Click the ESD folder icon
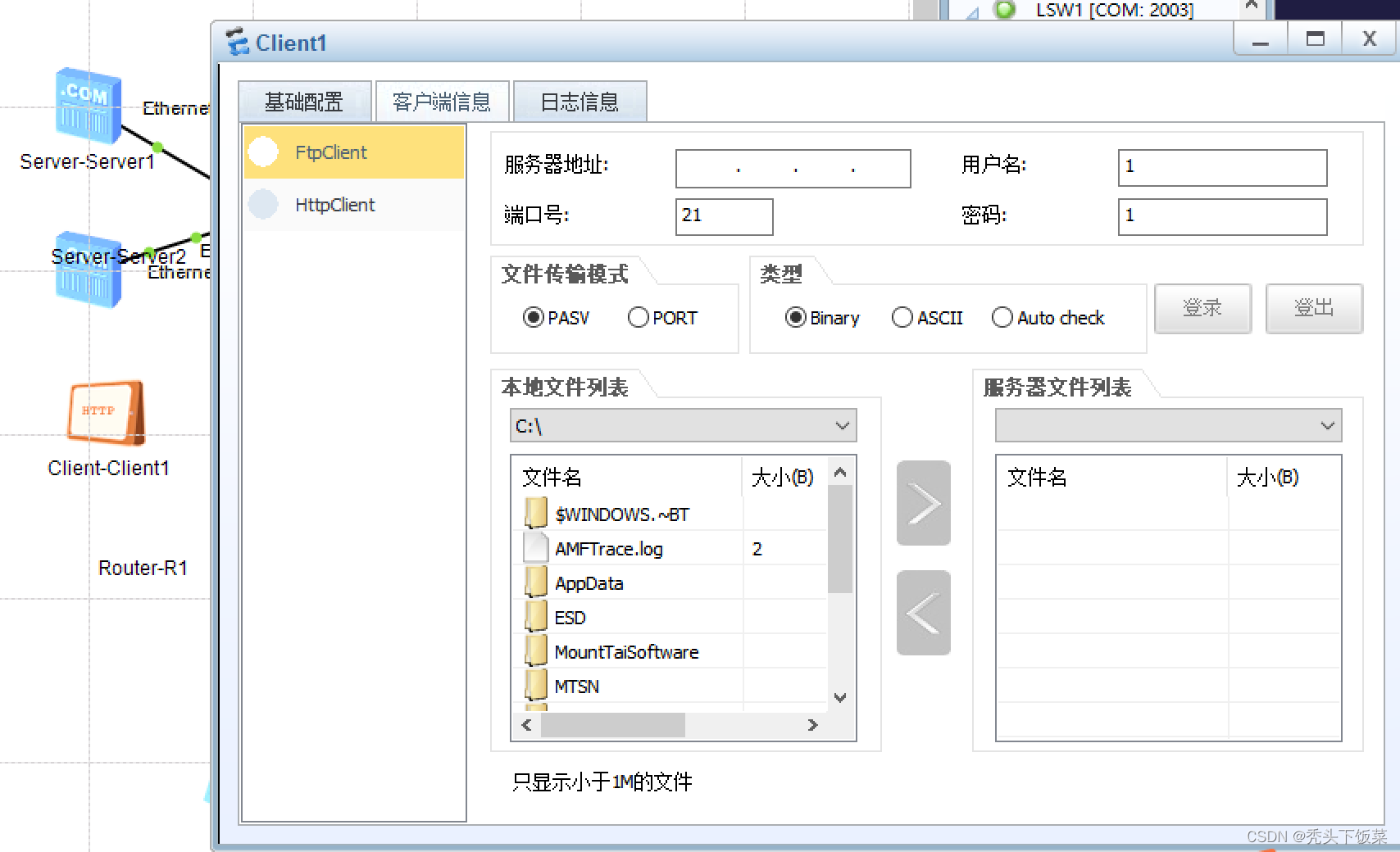The height and width of the screenshot is (852, 1400). point(535,616)
